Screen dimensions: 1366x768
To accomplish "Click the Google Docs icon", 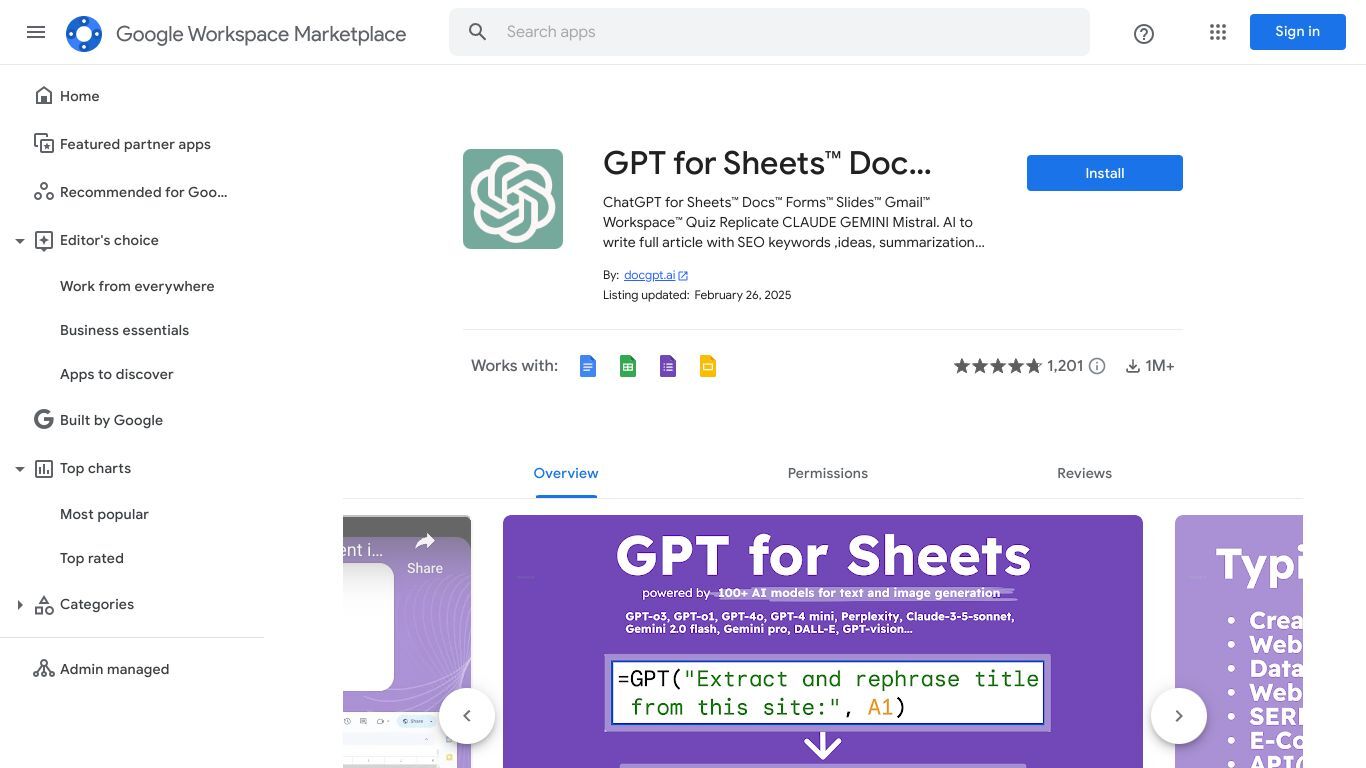I will pos(588,366).
